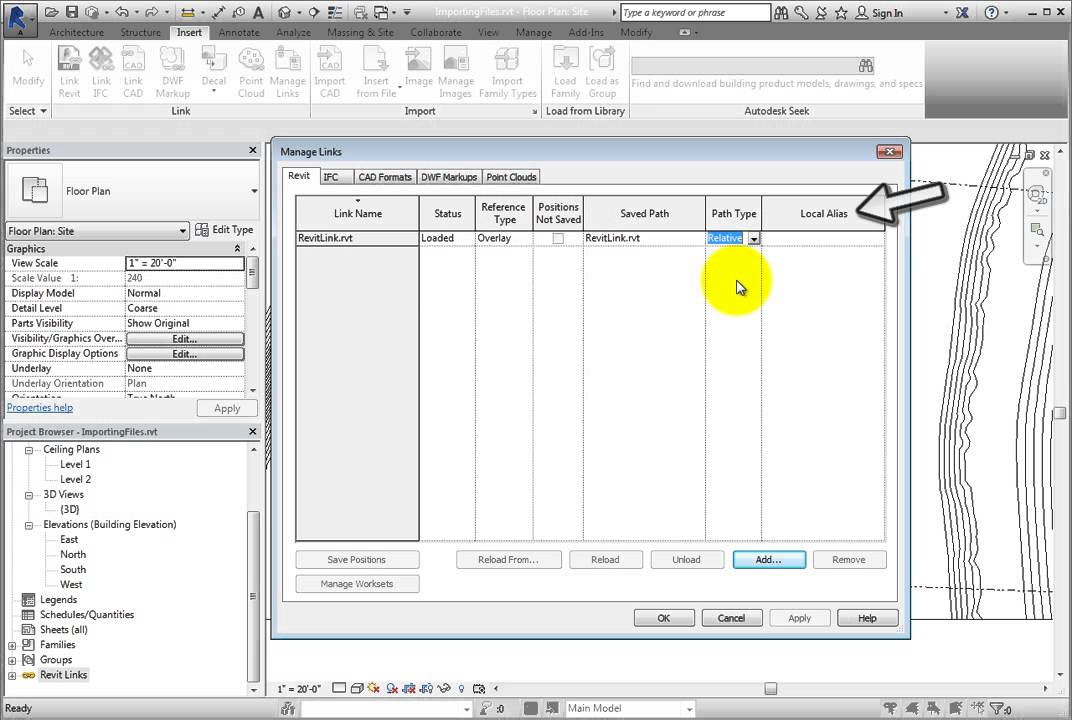
Task: Click the View Scale value field
Action: tap(185, 263)
